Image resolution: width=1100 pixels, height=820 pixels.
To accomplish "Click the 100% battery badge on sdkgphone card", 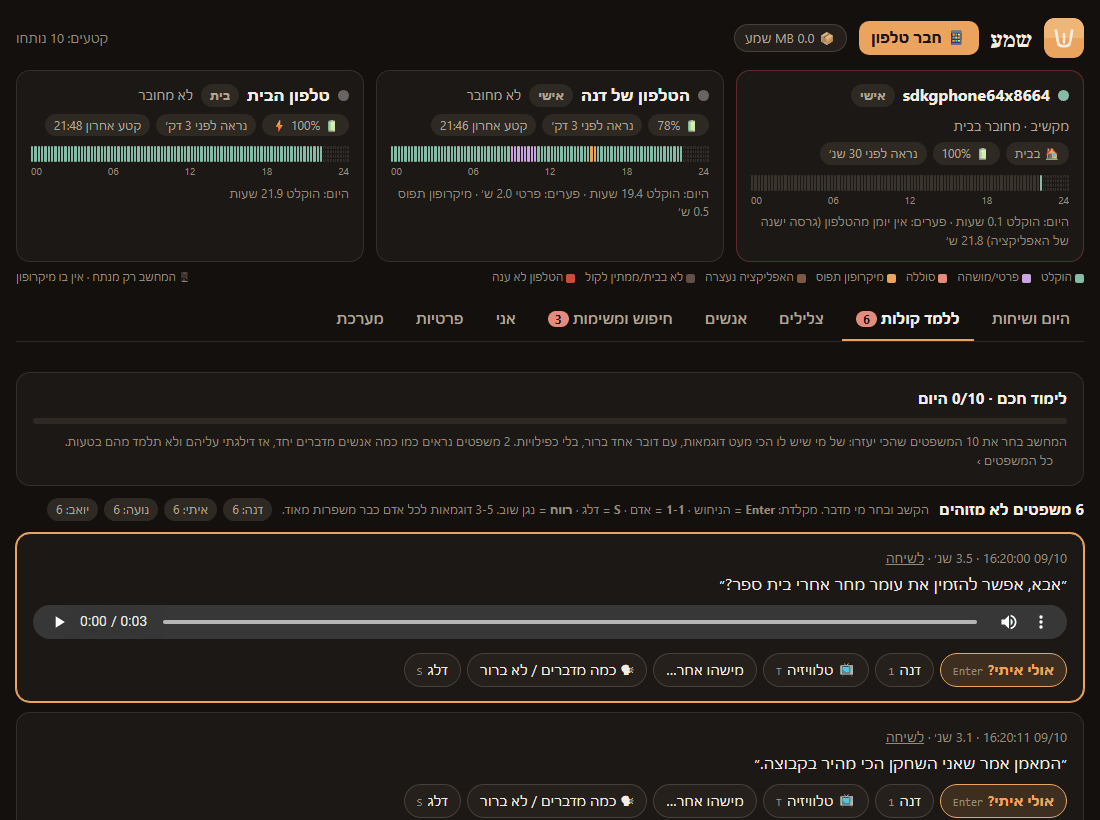I will pyautogui.click(x=965, y=154).
